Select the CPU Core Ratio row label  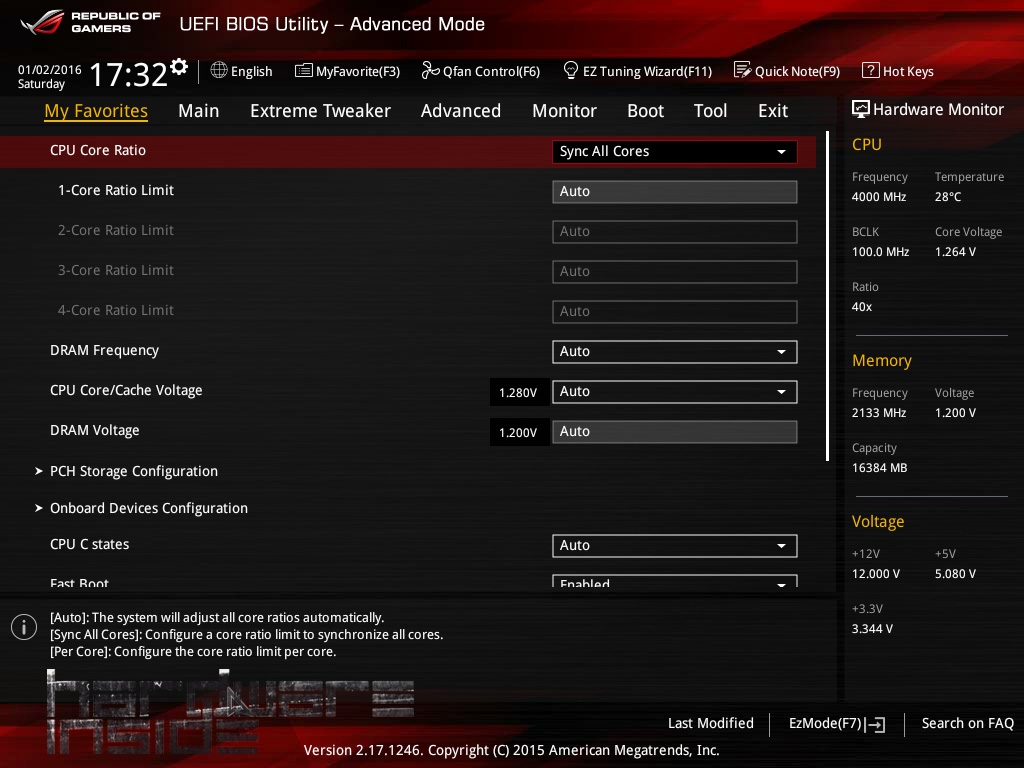(98, 150)
